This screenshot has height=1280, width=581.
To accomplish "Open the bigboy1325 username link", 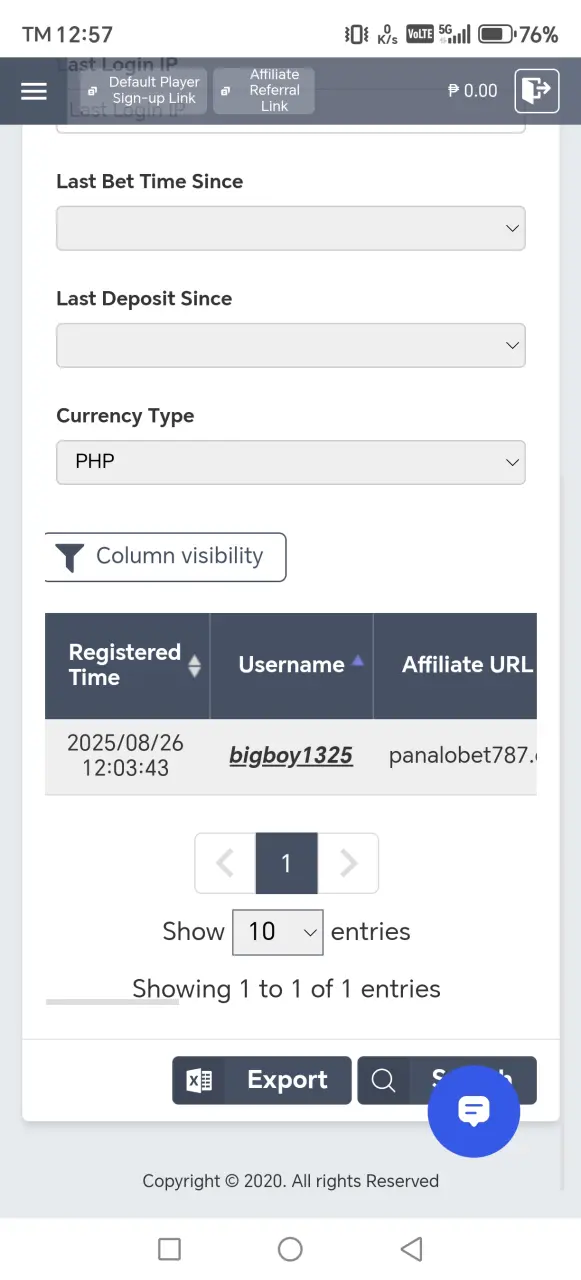I will [291, 755].
